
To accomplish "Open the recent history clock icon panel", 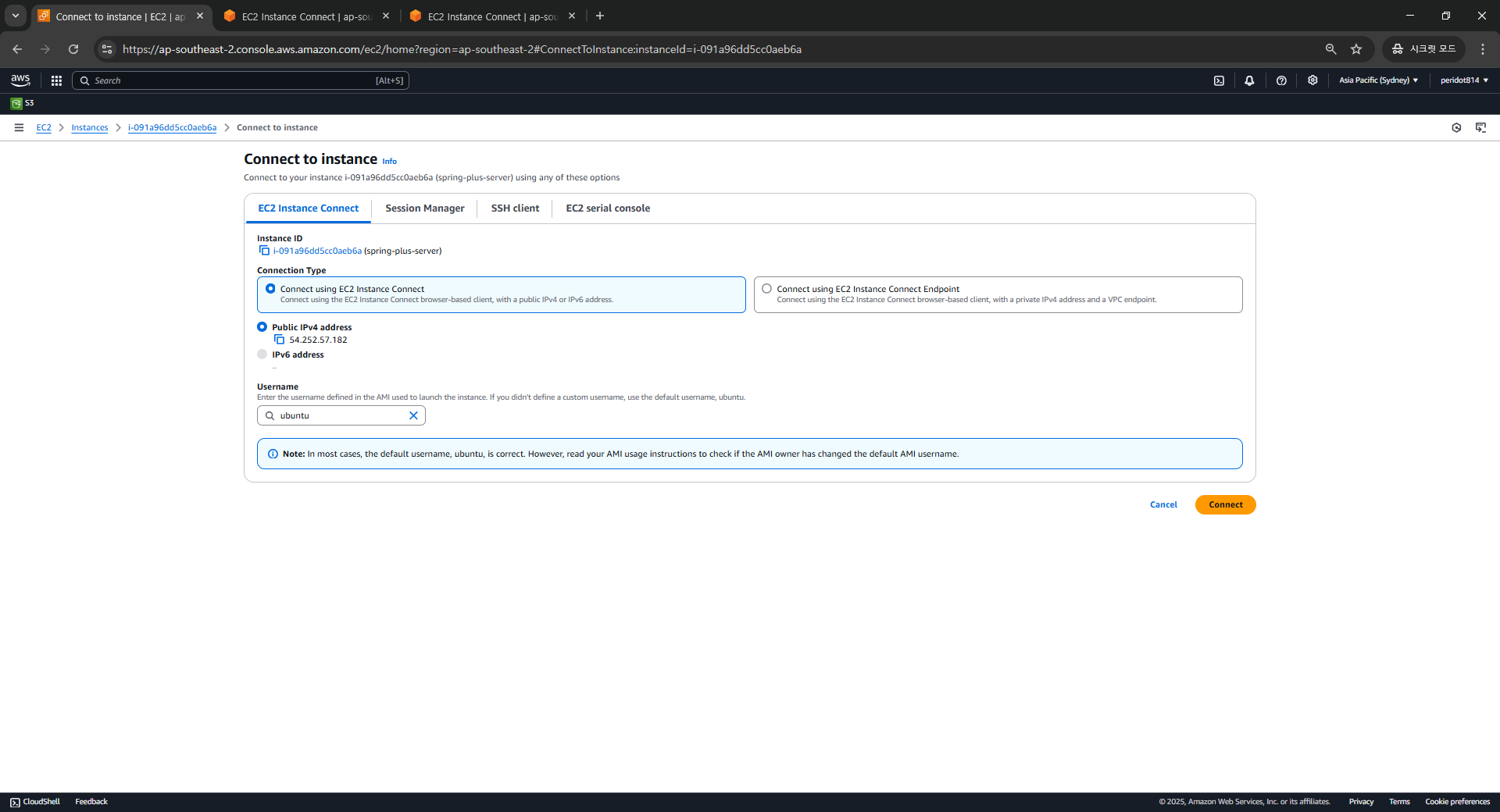I will pos(1456,127).
